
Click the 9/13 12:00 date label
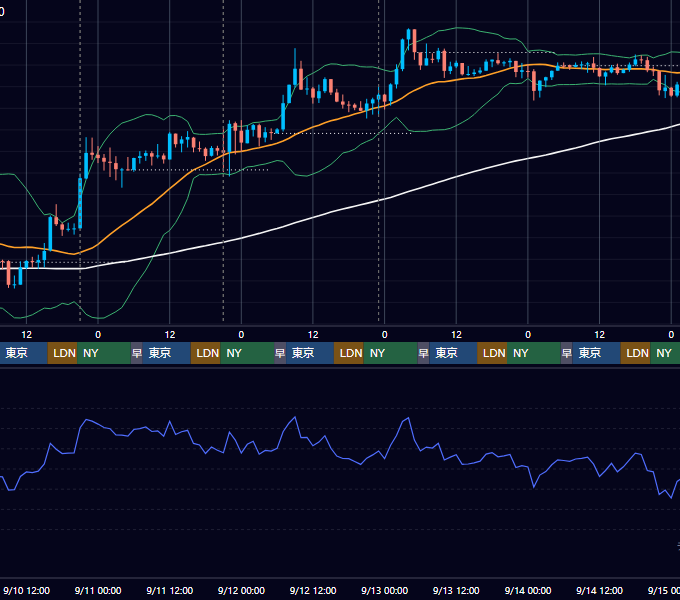456,590
